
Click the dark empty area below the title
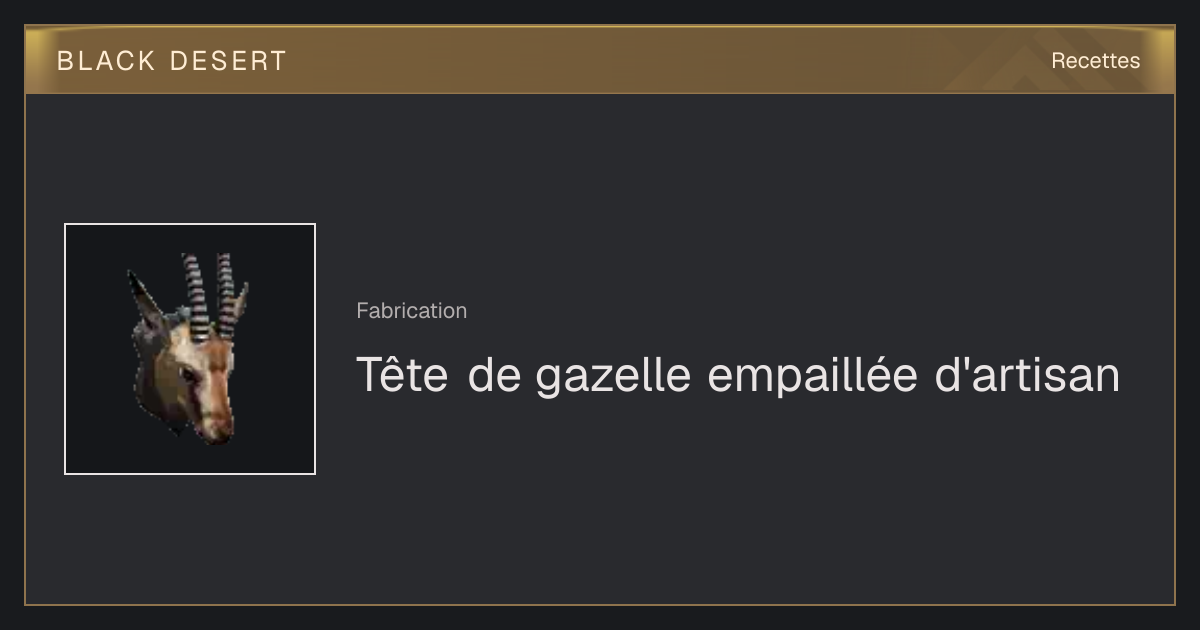738,500
